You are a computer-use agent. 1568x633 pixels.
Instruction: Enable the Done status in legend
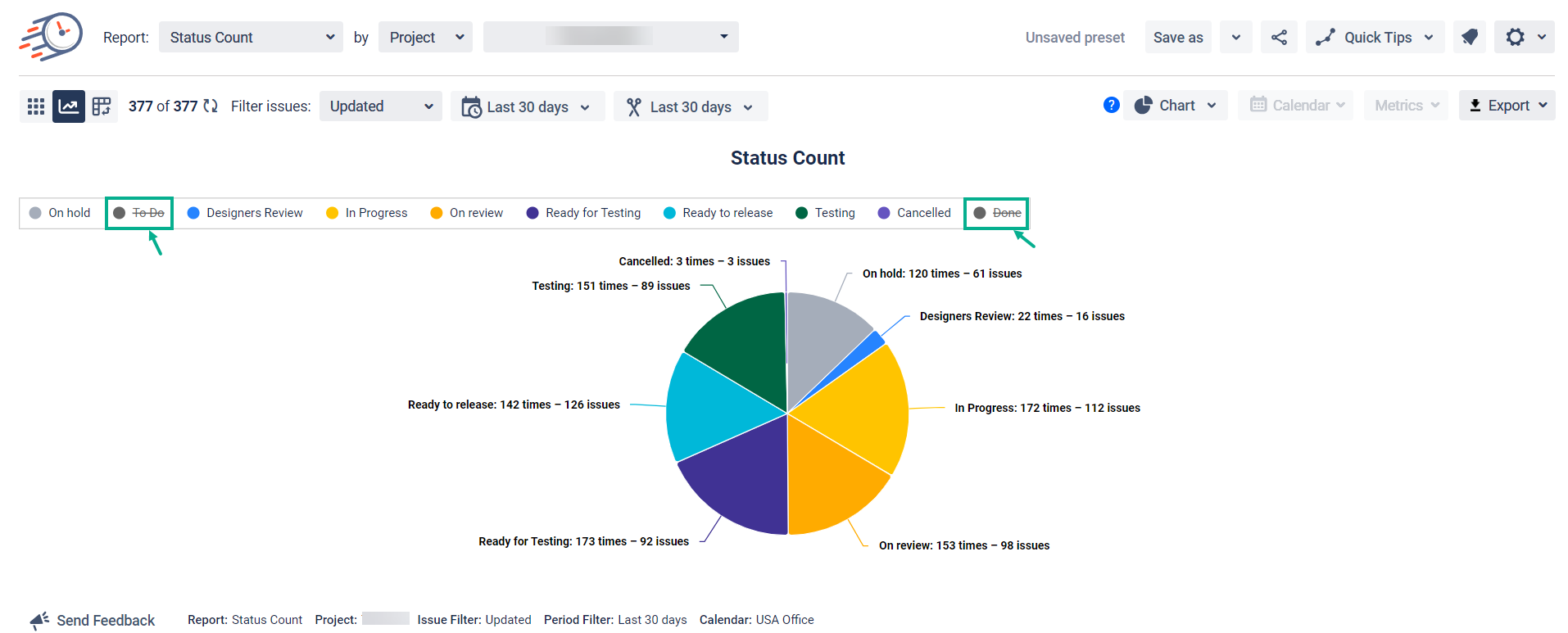click(x=997, y=213)
